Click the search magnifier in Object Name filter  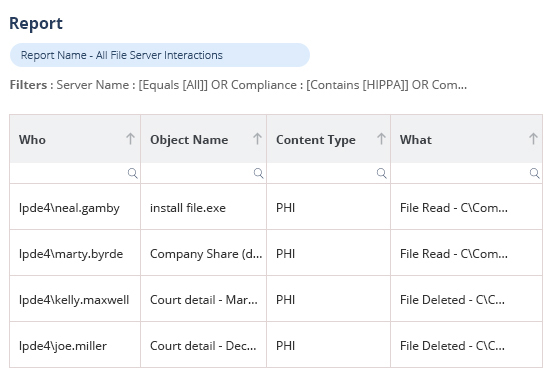point(258,173)
